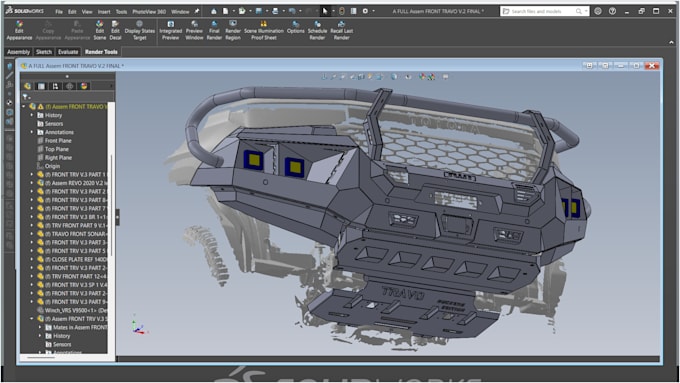Open the Schedule Render dialog
This screenshot has height=383, width=680.
pyautogui.click(x=317, y=30)
